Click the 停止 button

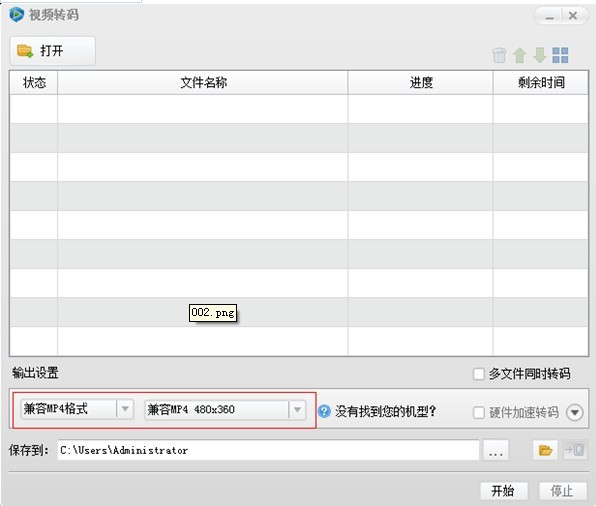[x=562, y=491]
